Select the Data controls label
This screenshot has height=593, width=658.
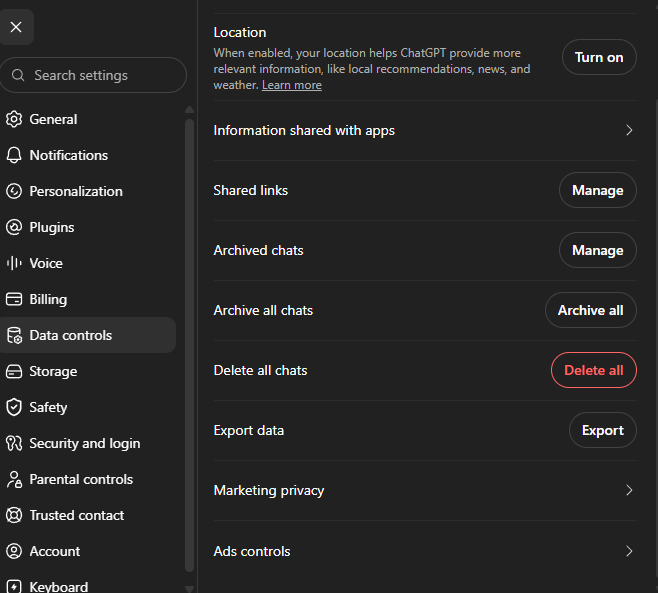pyautogui.click(x=70, y=335)
